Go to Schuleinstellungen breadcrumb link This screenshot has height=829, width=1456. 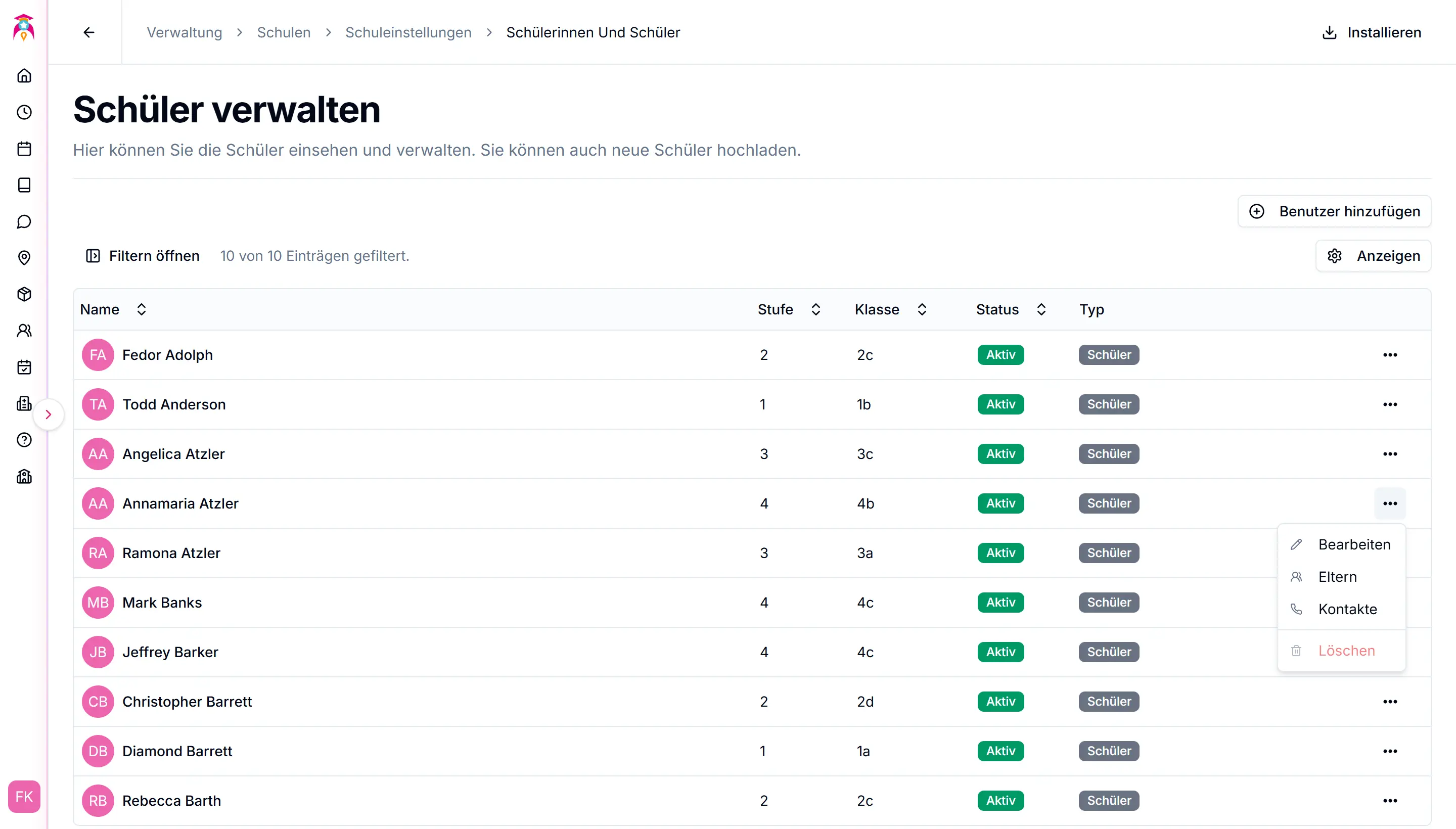pyautogui.click(x=408, y=32)
